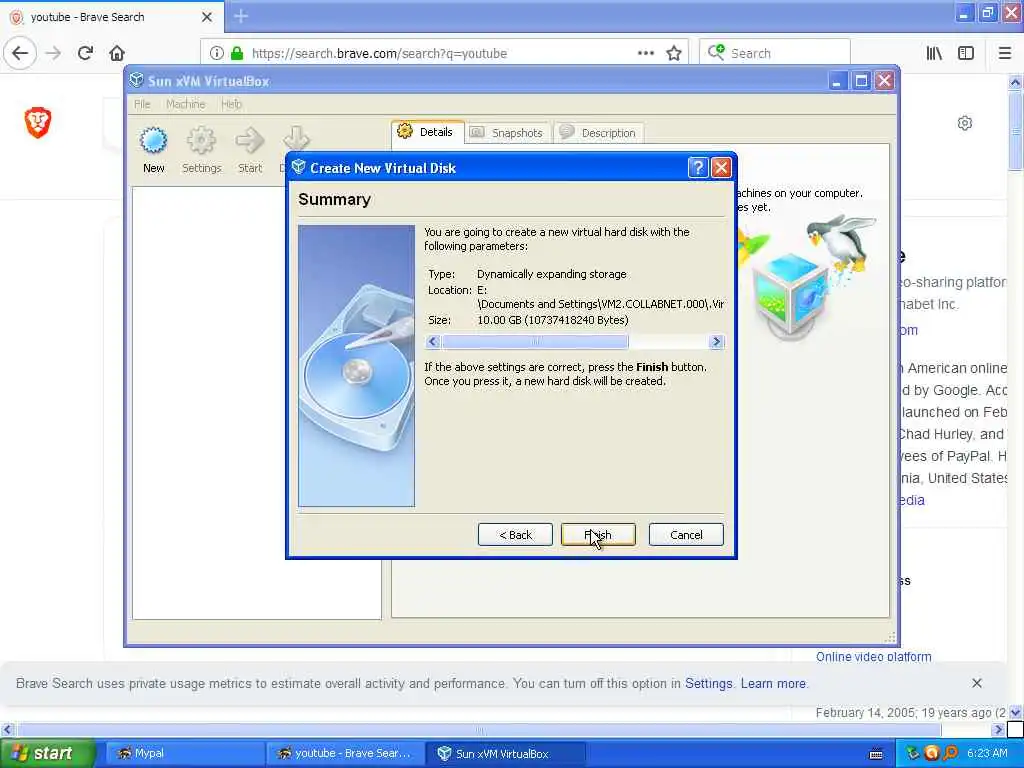Click the first system tray icon
This screenshot has width=1024, height=768.
(x=913, y=753)
